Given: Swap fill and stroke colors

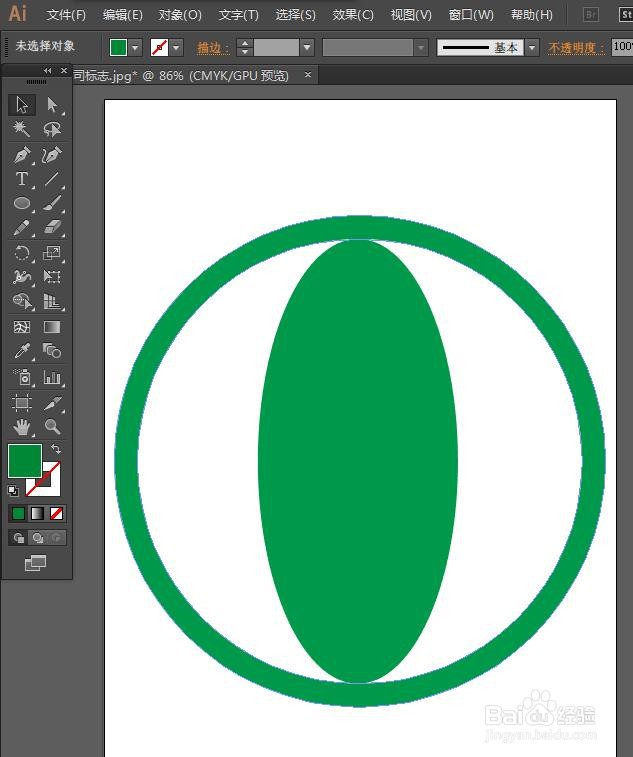Looking at the screenshot, I should (x=56, y=449).
